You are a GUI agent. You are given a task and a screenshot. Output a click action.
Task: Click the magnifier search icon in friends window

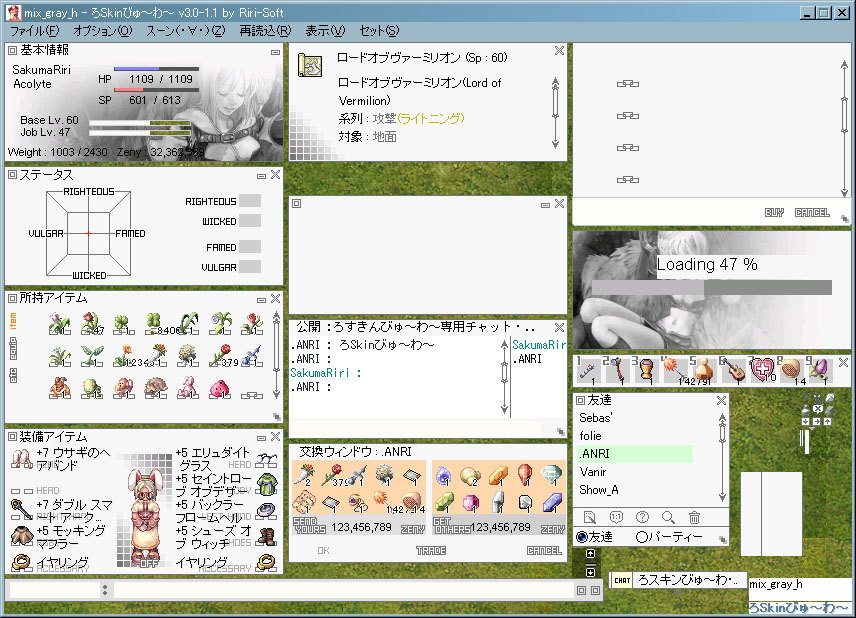(668, 517)
